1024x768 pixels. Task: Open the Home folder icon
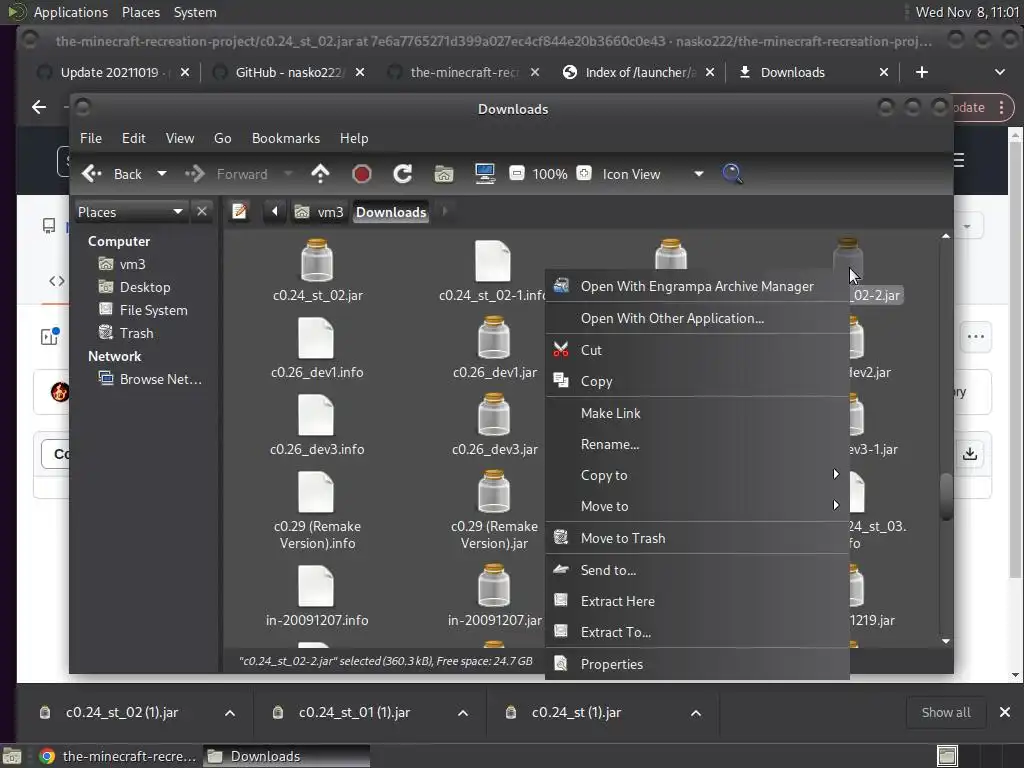click(x=444, y=174)
